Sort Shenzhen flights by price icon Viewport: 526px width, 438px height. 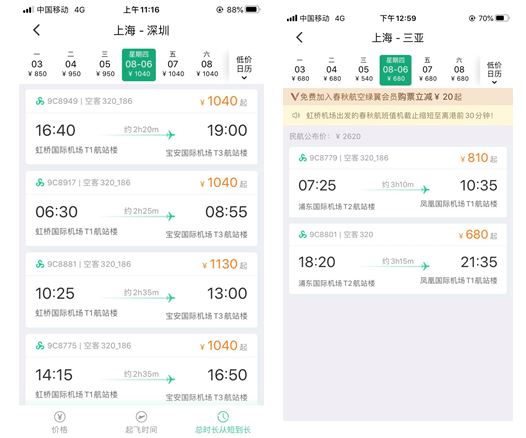(x=60, y=417)
